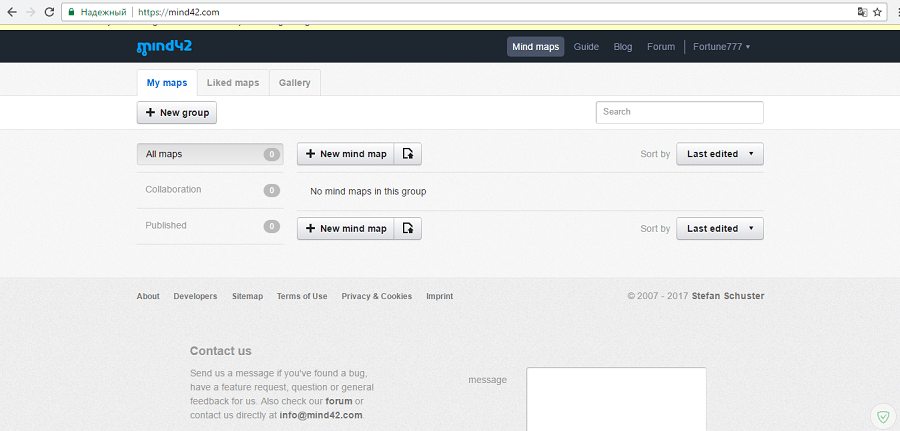Click the green shield icon at bottom right

[x=883, y=417]
